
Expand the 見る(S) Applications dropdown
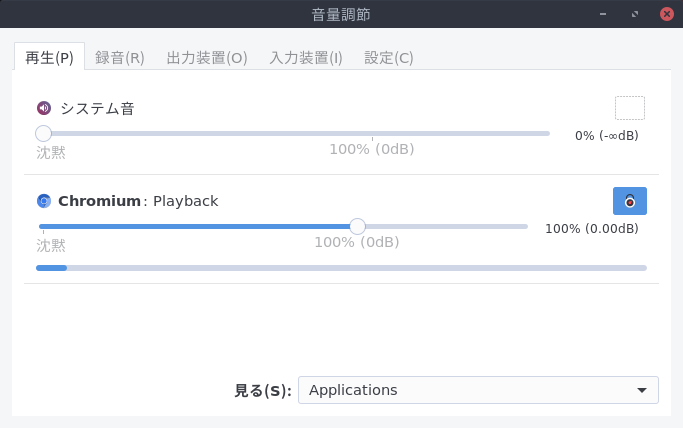[x=478, y=390]
